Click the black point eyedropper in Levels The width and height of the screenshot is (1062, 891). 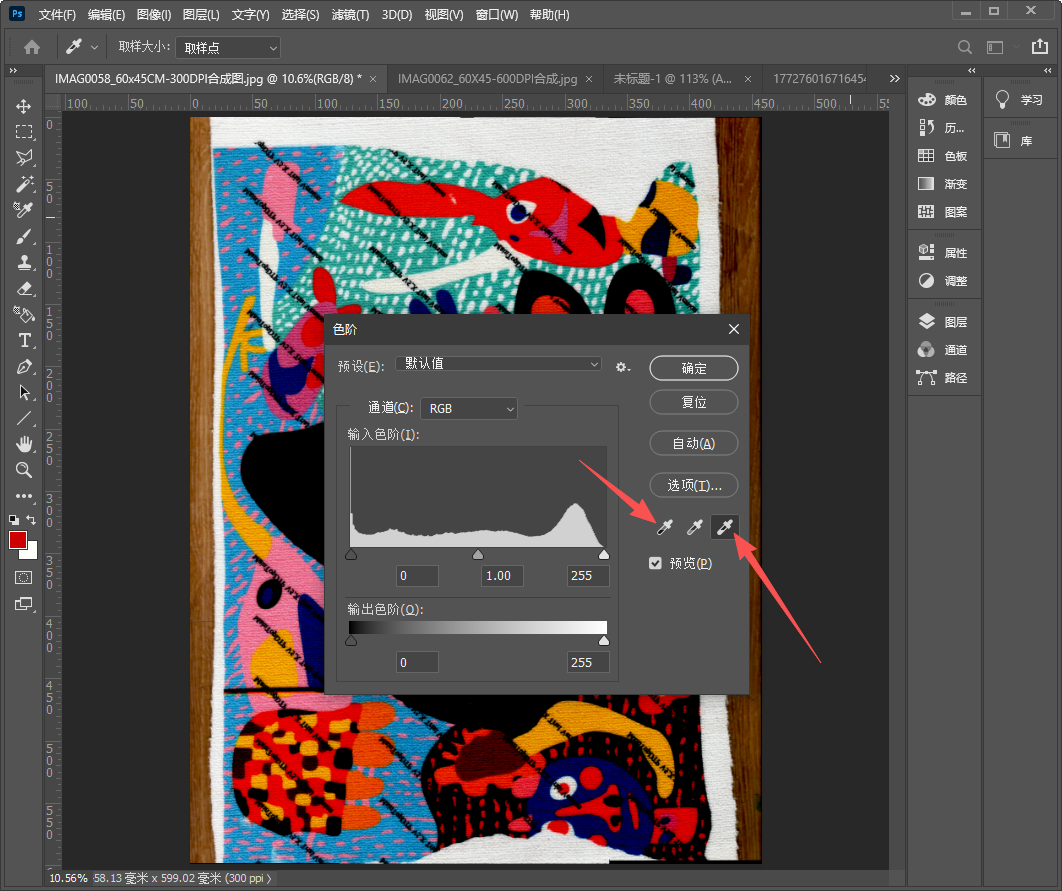tap(664, 527)
